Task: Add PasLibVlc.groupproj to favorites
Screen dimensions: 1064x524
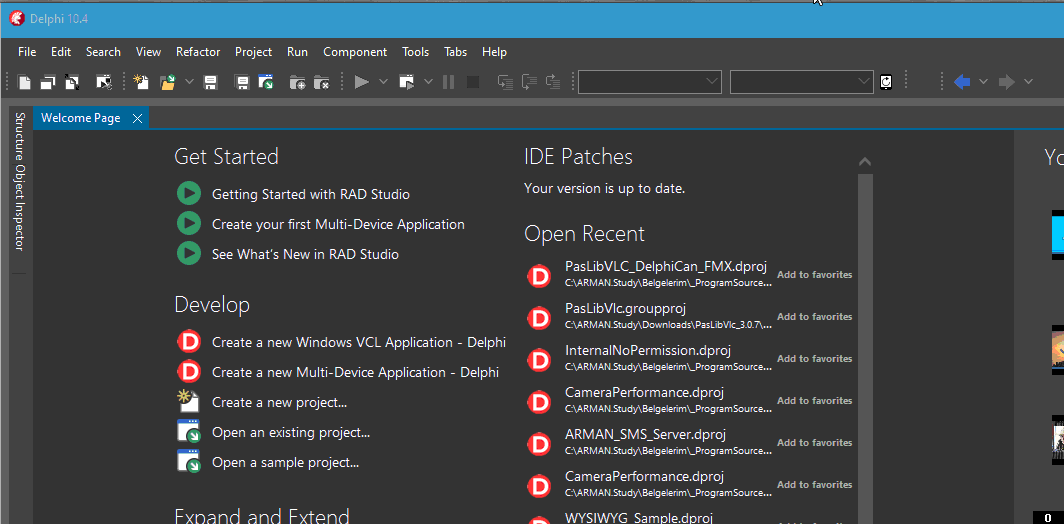Action: (814, 317)
